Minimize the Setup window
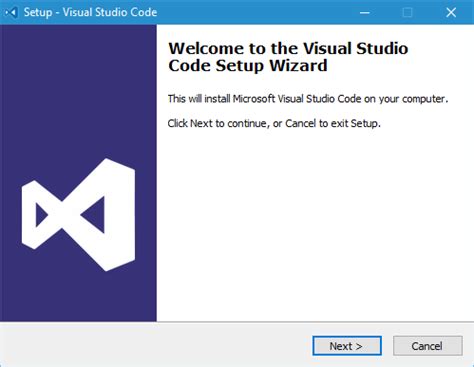 pos(365,12)
